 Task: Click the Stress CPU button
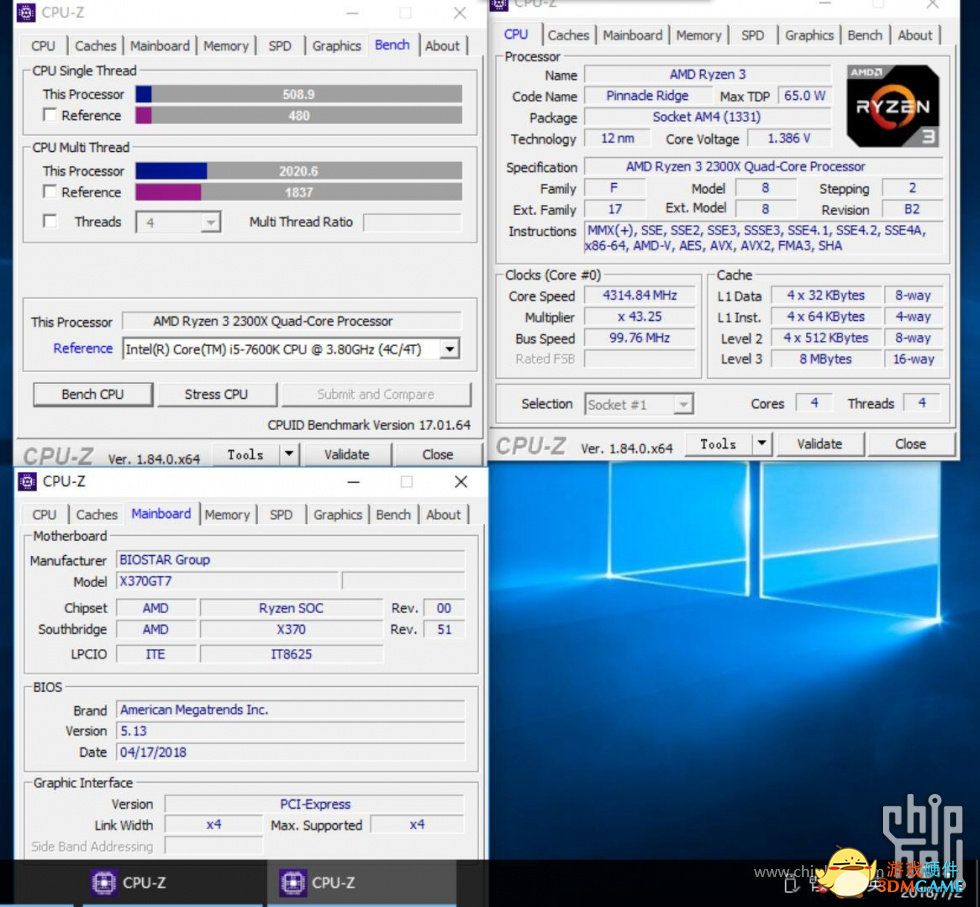[216, 394]
